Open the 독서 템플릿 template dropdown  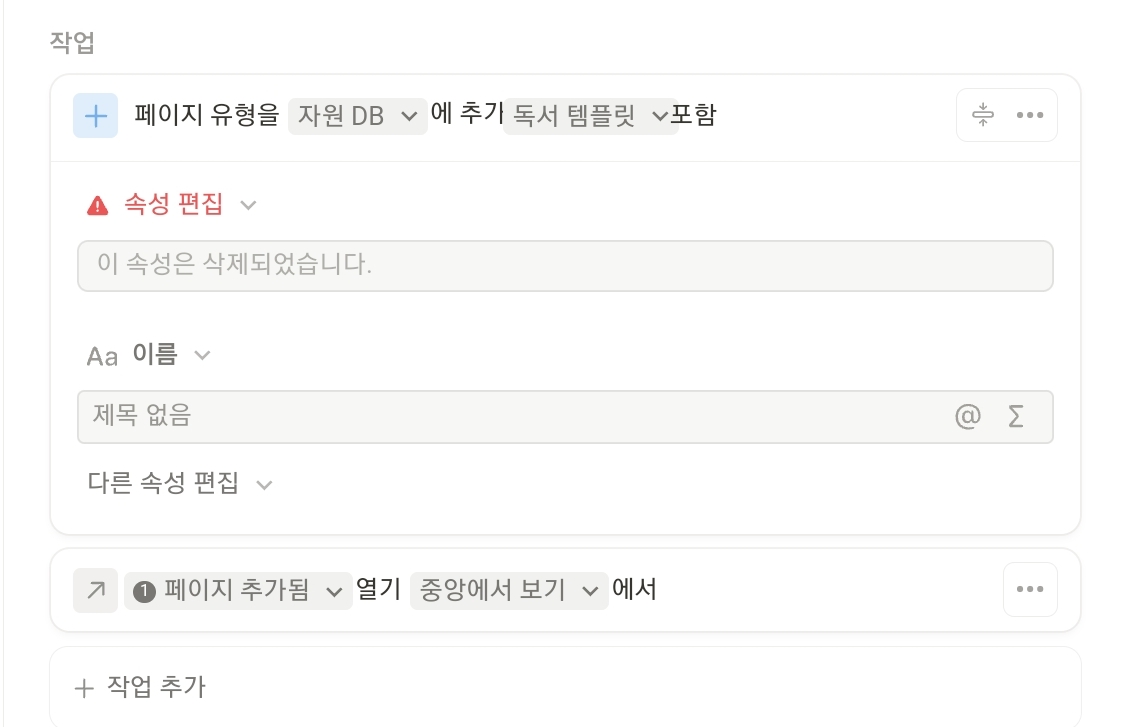click(x=590, y=116)
